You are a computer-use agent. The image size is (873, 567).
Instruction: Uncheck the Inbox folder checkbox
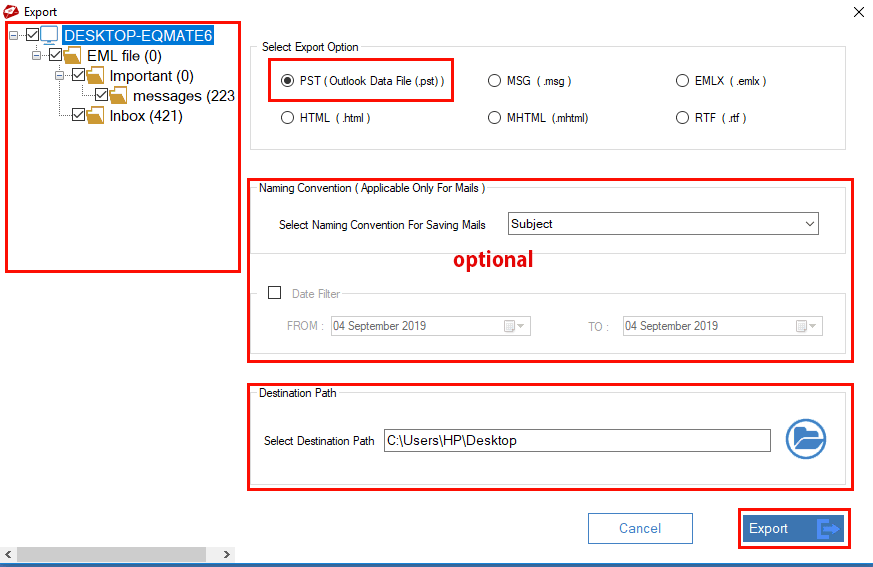(x=79, y=116)
